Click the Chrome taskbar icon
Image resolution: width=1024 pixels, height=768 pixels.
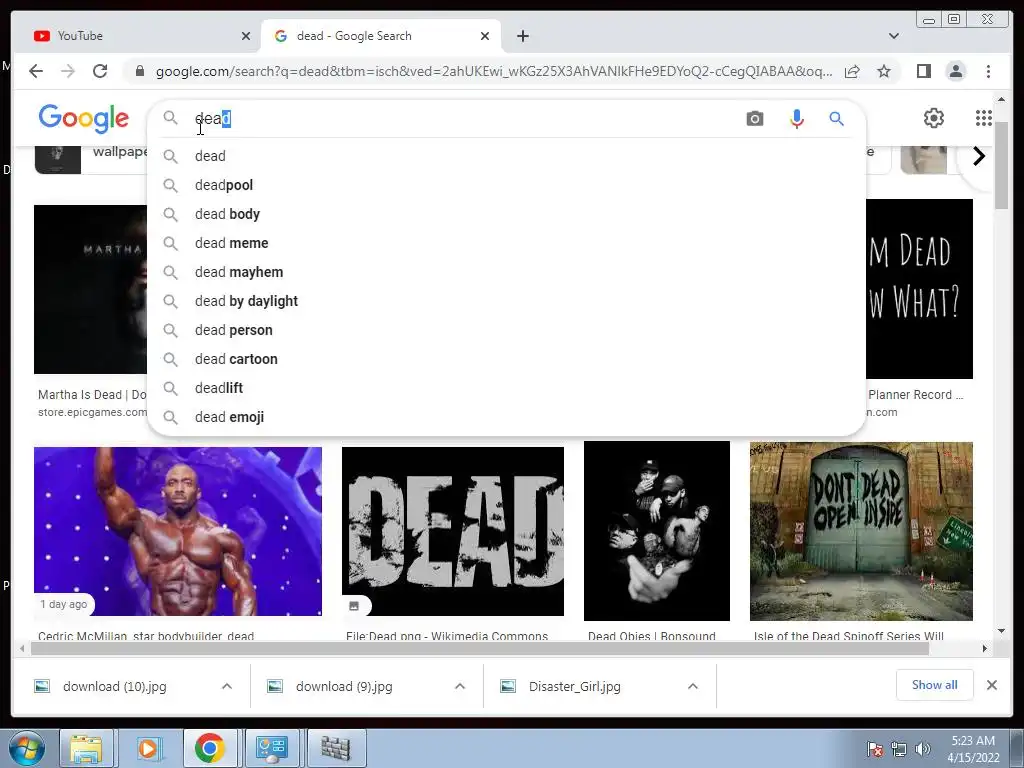(210, 748)
